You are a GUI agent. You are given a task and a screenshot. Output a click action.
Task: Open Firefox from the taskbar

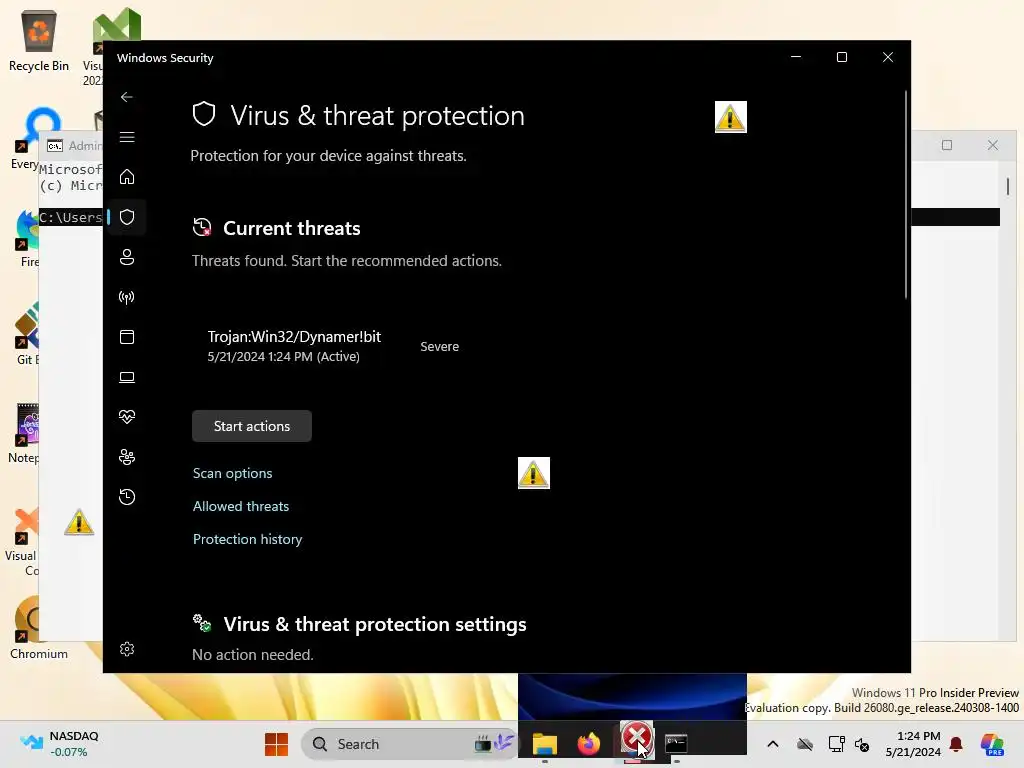[589, 744]
